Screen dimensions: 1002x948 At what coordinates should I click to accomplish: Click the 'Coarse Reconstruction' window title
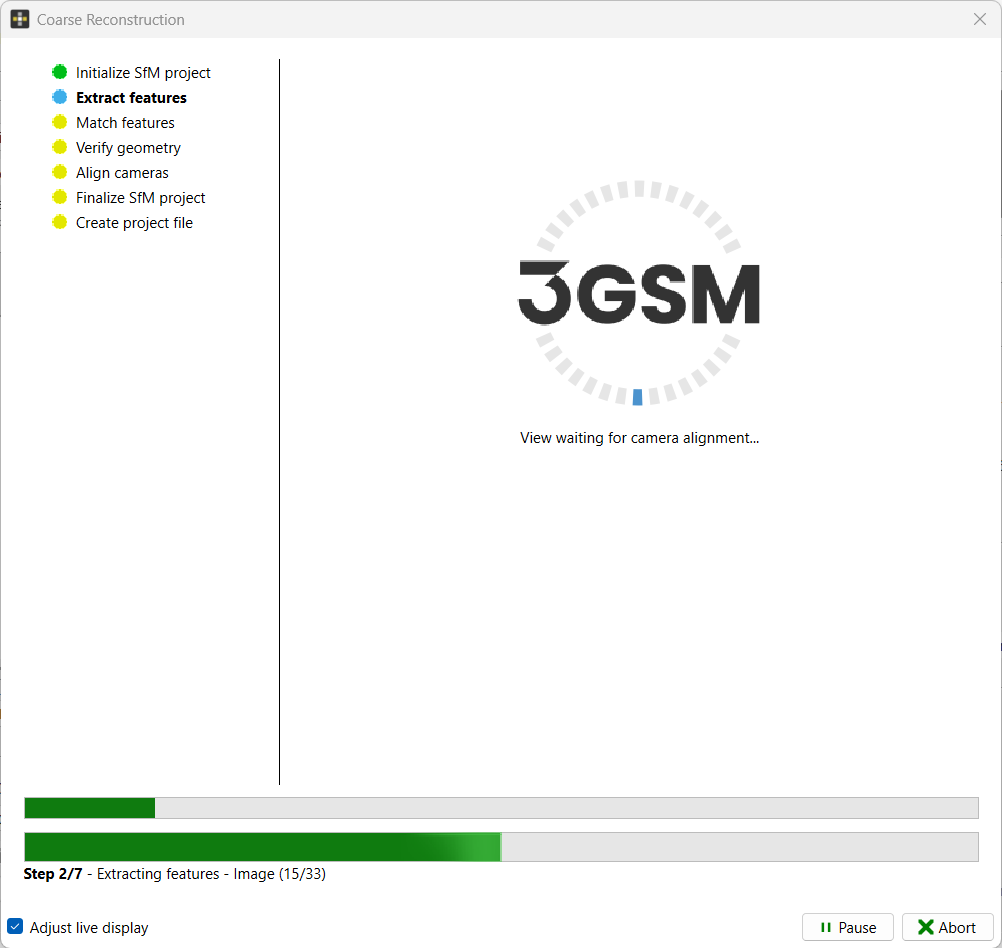111,20
